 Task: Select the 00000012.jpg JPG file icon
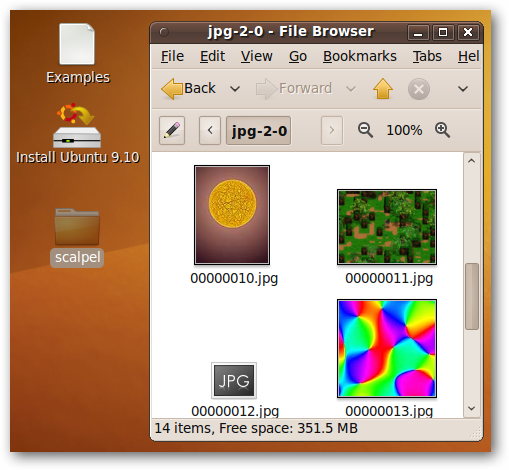[x=234, y=380]
